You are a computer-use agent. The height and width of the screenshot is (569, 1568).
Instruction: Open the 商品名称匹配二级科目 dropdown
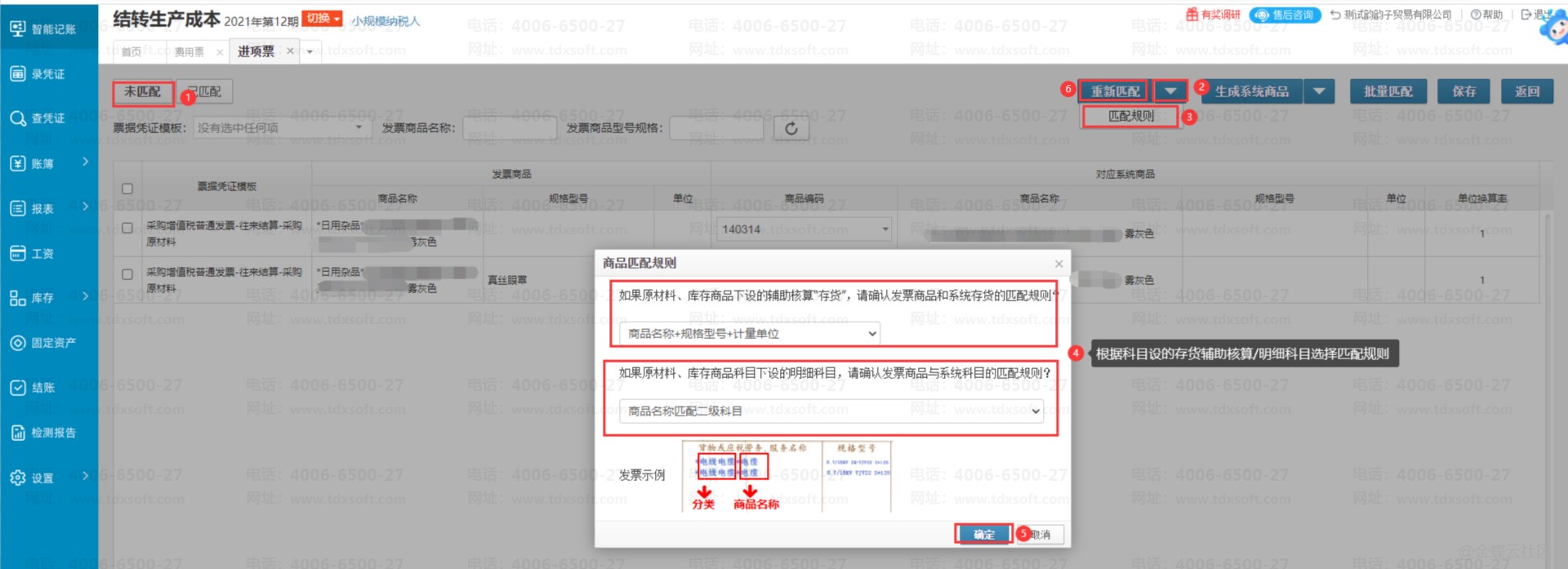click(x=831, y=411)
